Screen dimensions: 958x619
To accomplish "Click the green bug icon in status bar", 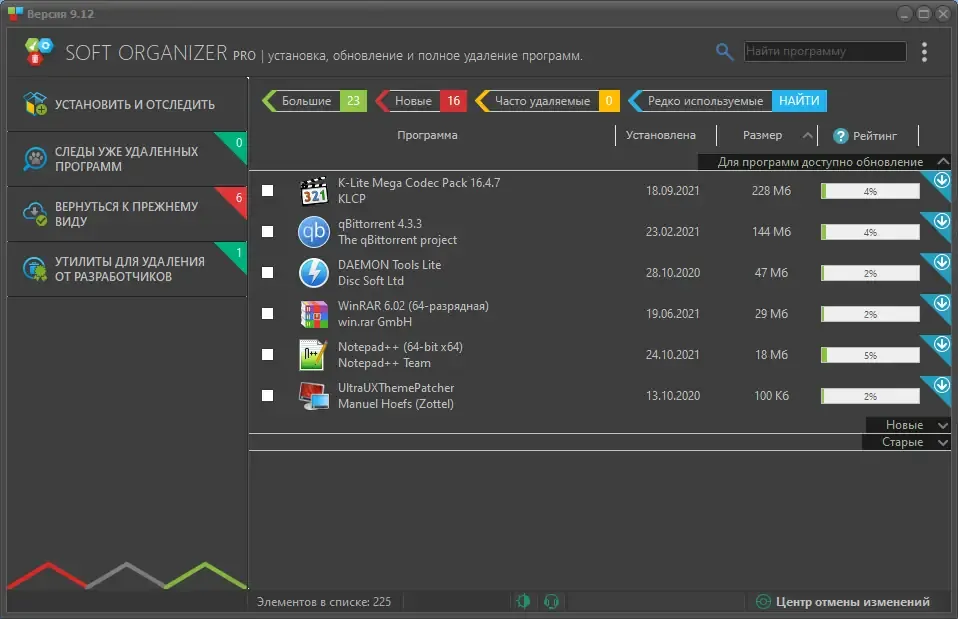I will coord(523,601).
